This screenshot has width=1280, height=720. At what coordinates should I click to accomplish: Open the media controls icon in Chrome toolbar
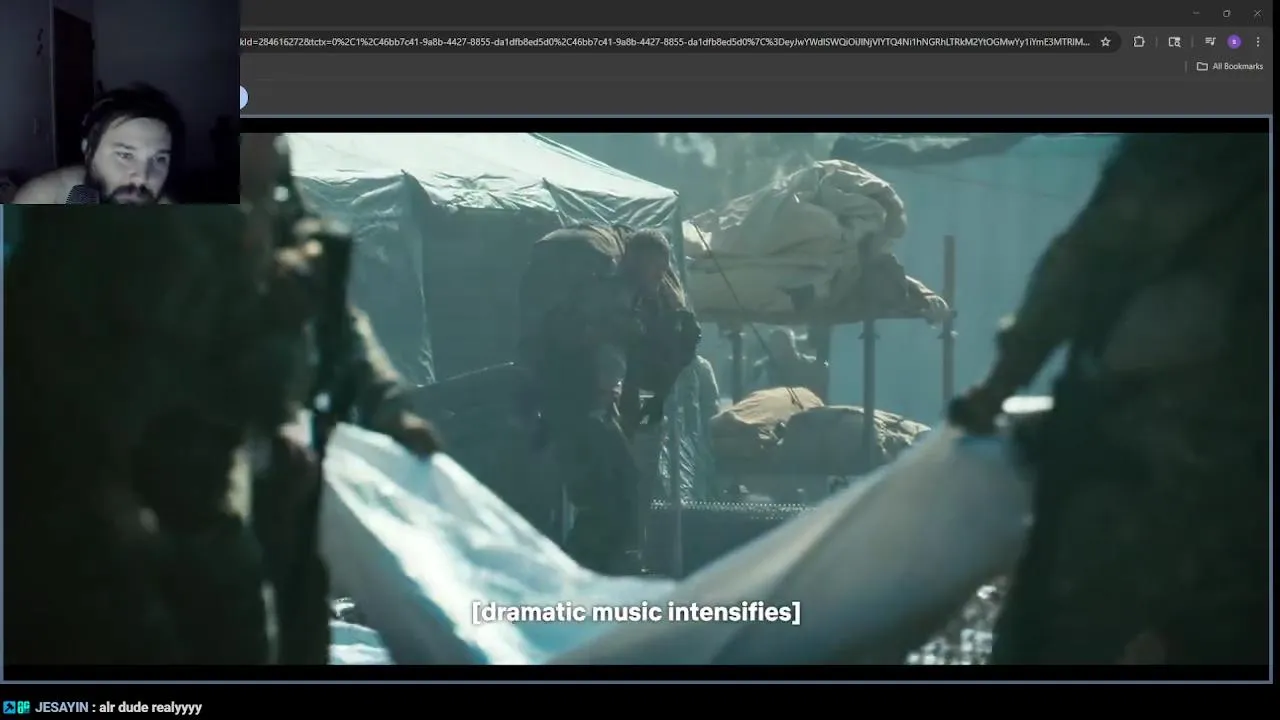coord(1210,42)
